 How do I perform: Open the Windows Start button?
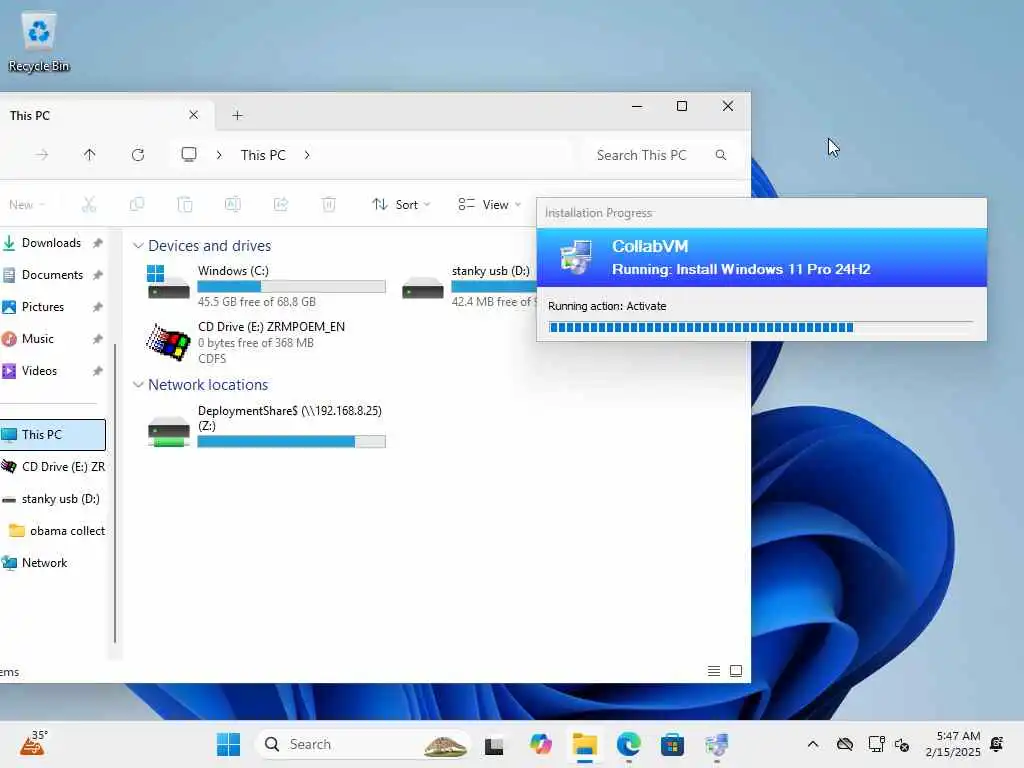229,744
